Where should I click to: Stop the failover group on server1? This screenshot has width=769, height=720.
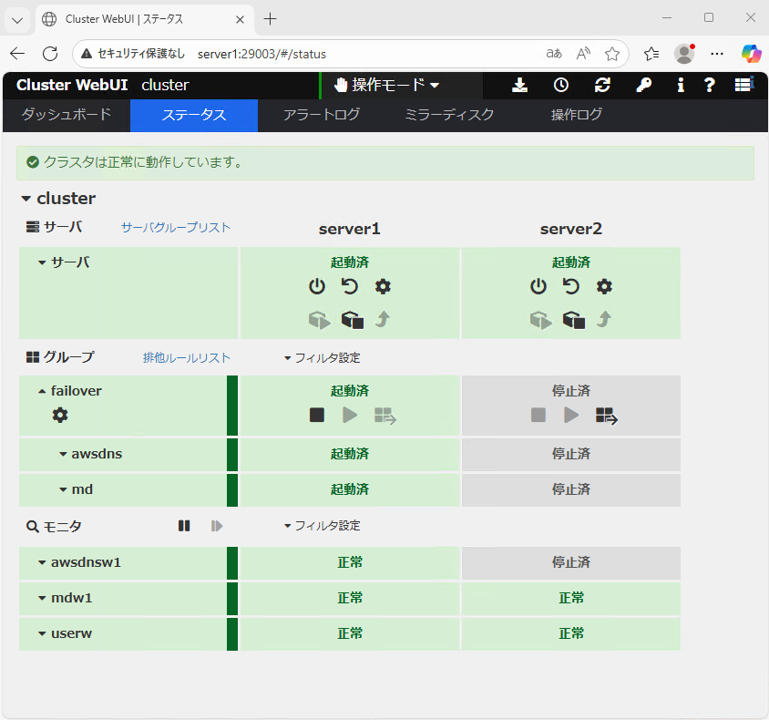[317, 415]
